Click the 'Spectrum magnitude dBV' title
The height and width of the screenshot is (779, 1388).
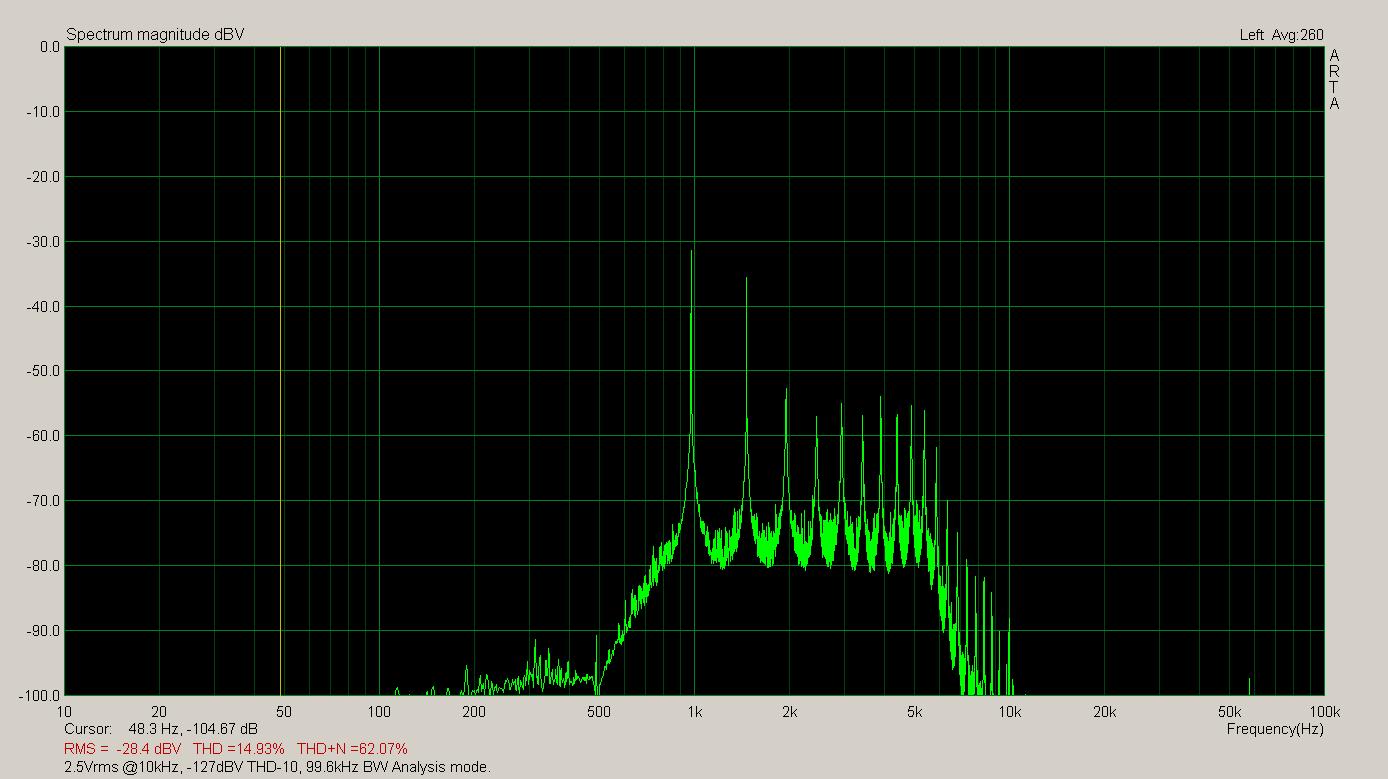[155, 35]
